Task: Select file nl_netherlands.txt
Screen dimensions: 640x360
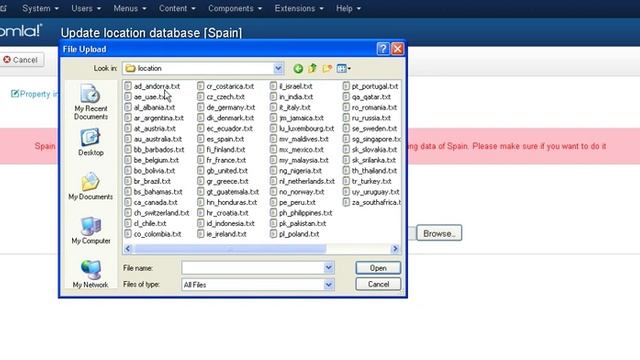Action: [x=302, y=181]
